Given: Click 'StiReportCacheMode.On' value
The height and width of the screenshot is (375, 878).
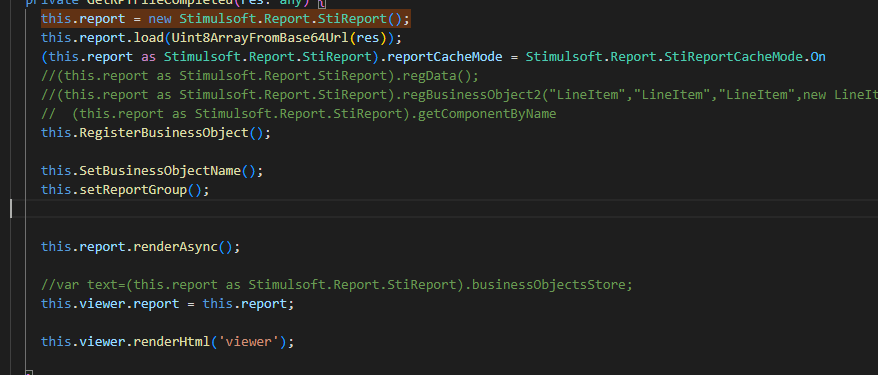Looking at the screenshot, I should coord(745,57).
